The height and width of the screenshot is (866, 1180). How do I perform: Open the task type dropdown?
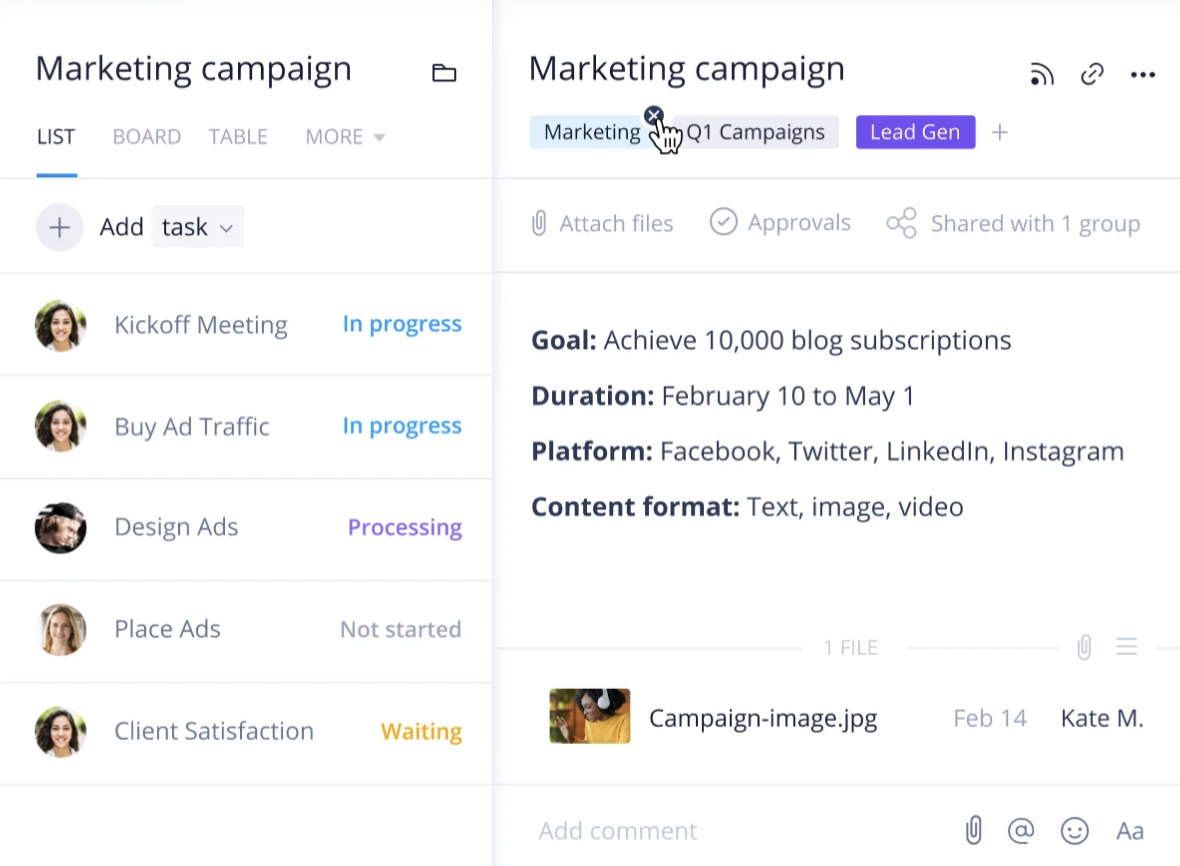pyautogui.click(x=198, y=227)
